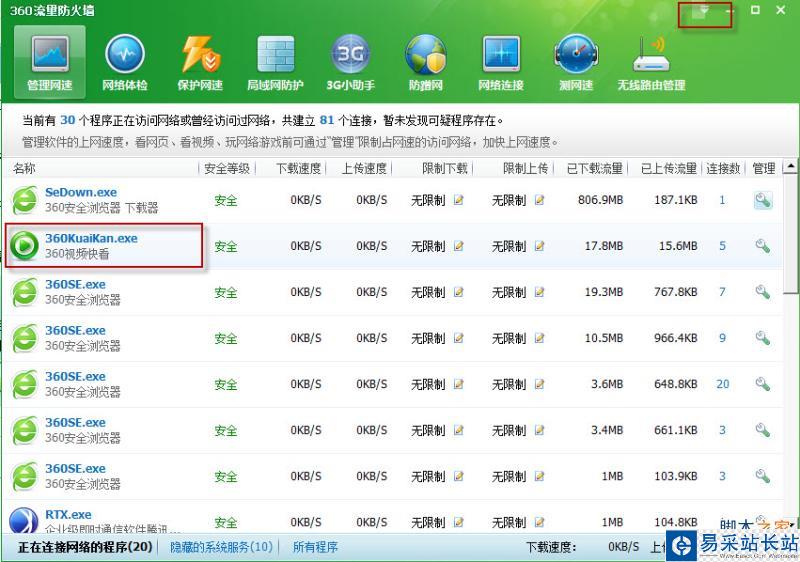Viewport: 800px width, 562px height.
Task: Edit download limit for 360KuaiKan.exe
Action: point(459,246)
